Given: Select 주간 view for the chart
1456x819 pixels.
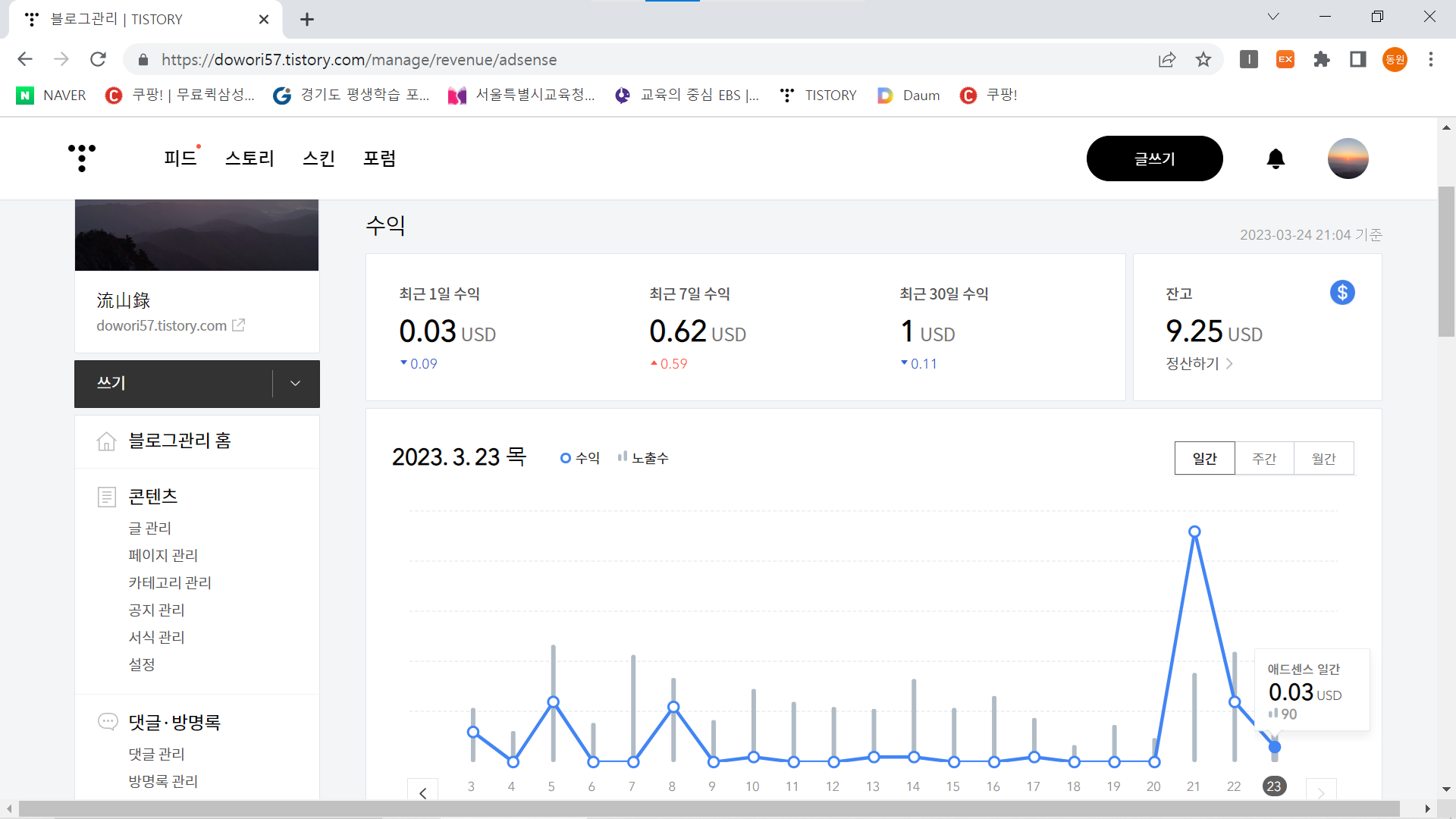Looking at the screenshot, I should coord(1264,459).
